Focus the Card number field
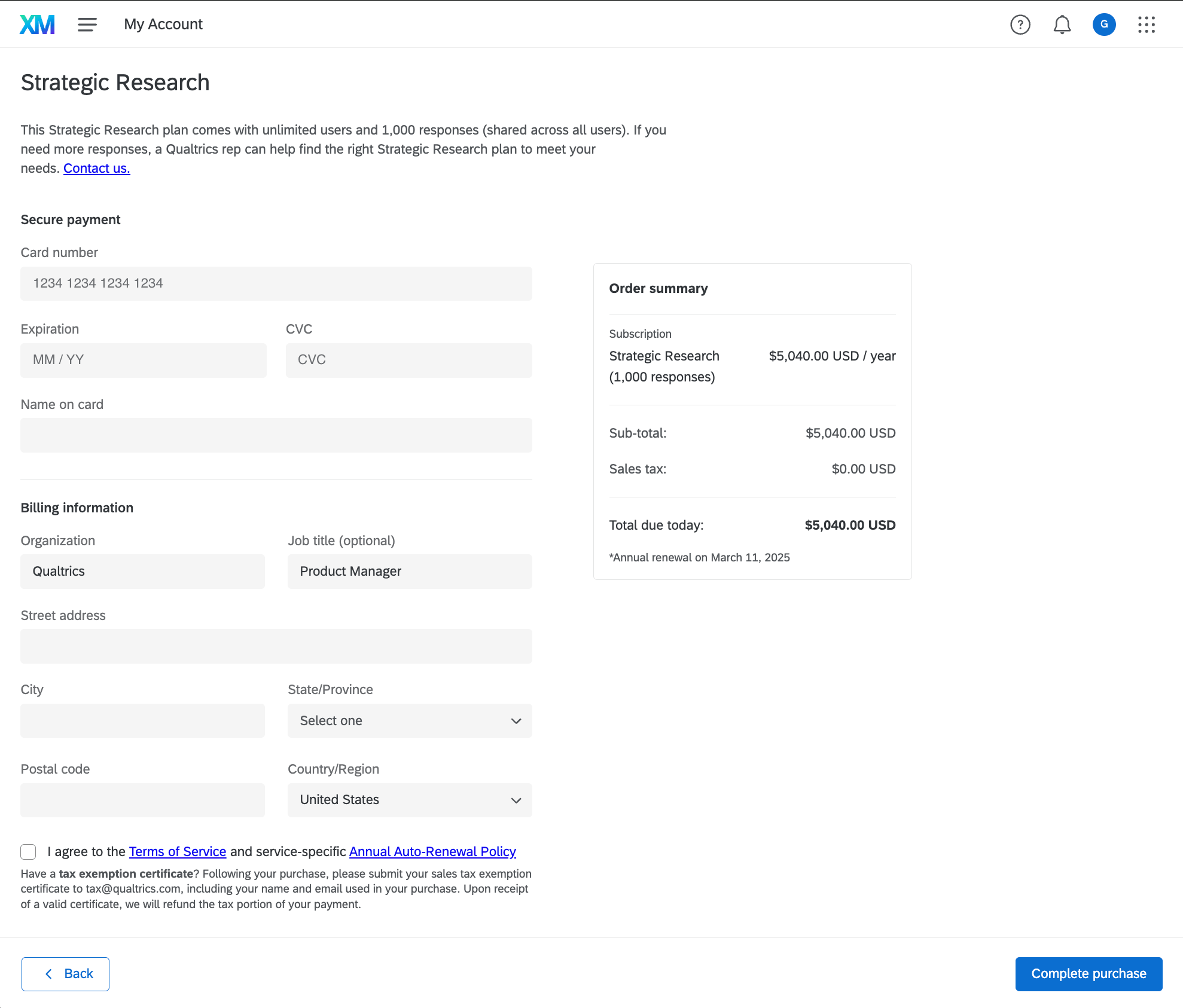This screenshot has width=1183, height=1008. pyautogui.click(x=276, y=283)
